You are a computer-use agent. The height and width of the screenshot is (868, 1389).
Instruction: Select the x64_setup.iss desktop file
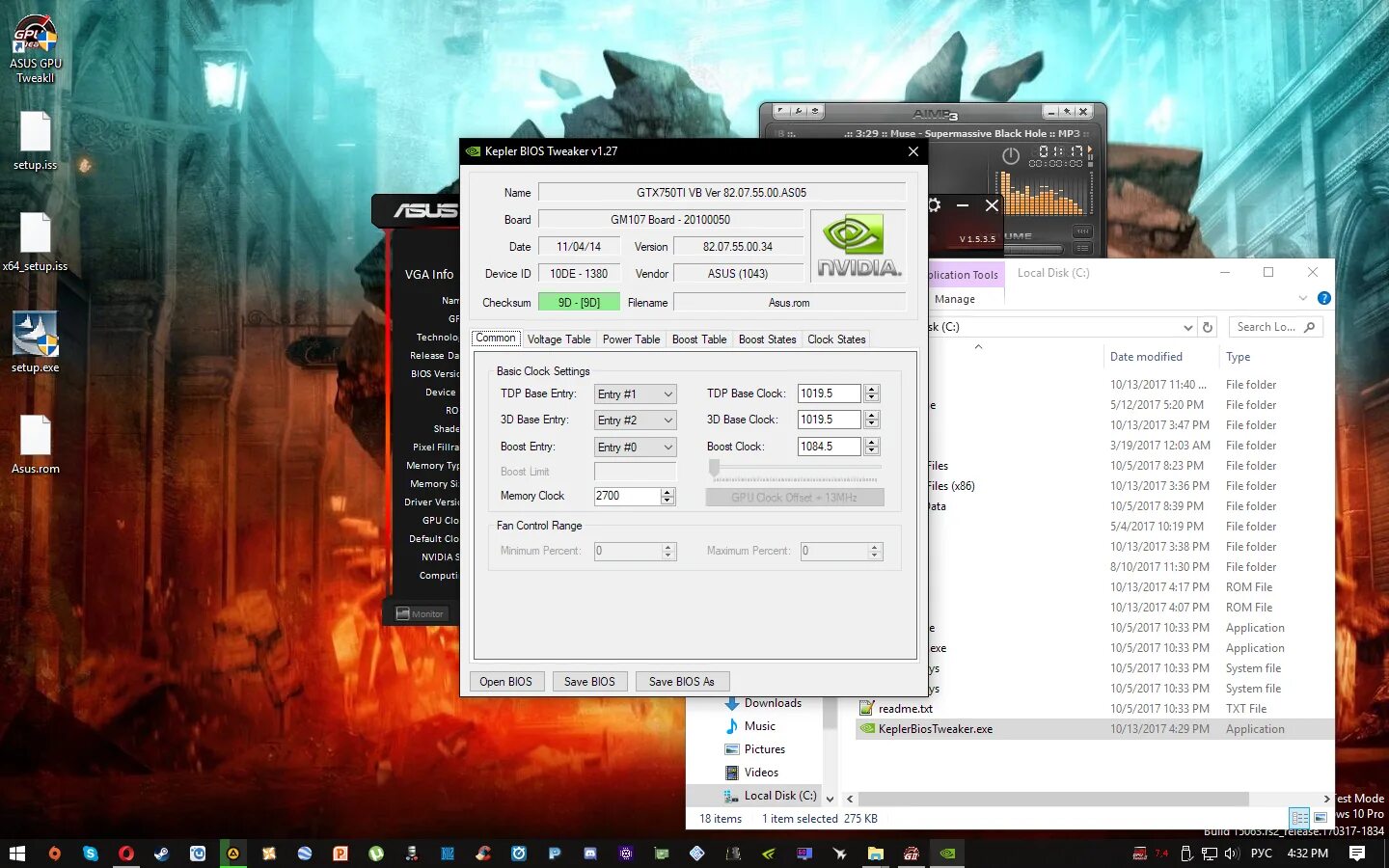click(x=35, y=242)
